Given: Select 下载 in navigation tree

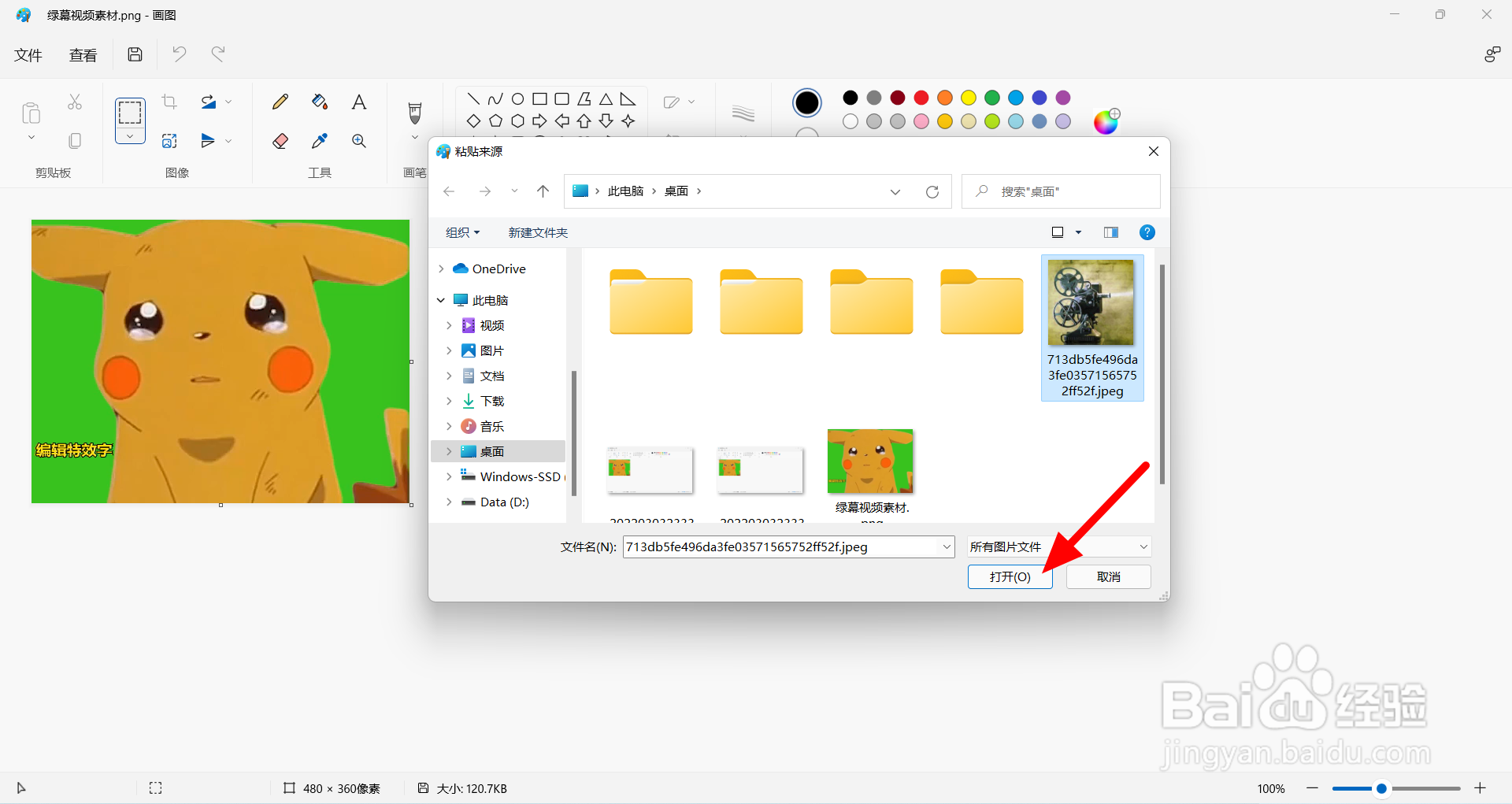Looking at the screenshot, I should click(x=492, y=401).
